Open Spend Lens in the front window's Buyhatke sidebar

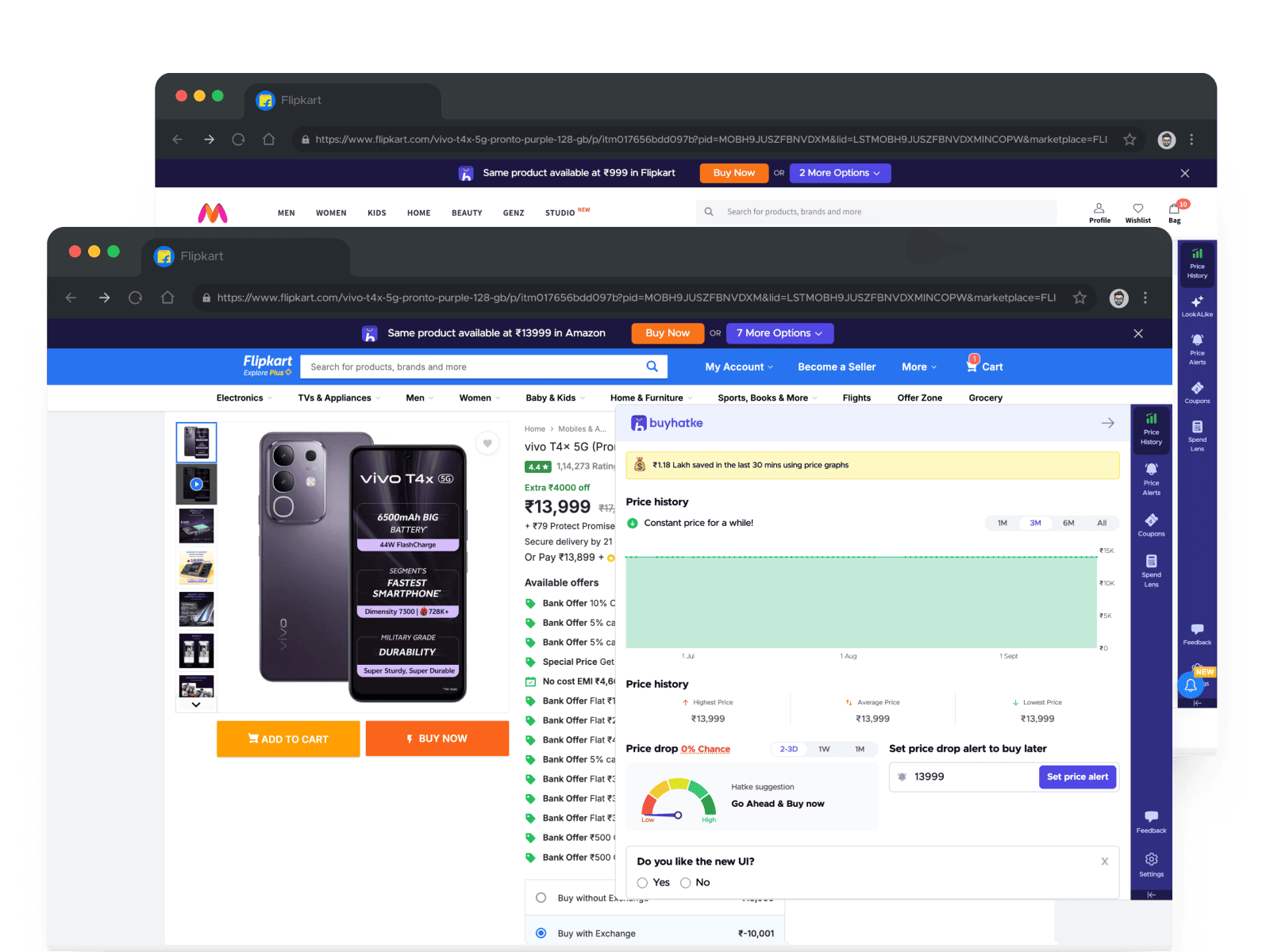[1151, 571]
